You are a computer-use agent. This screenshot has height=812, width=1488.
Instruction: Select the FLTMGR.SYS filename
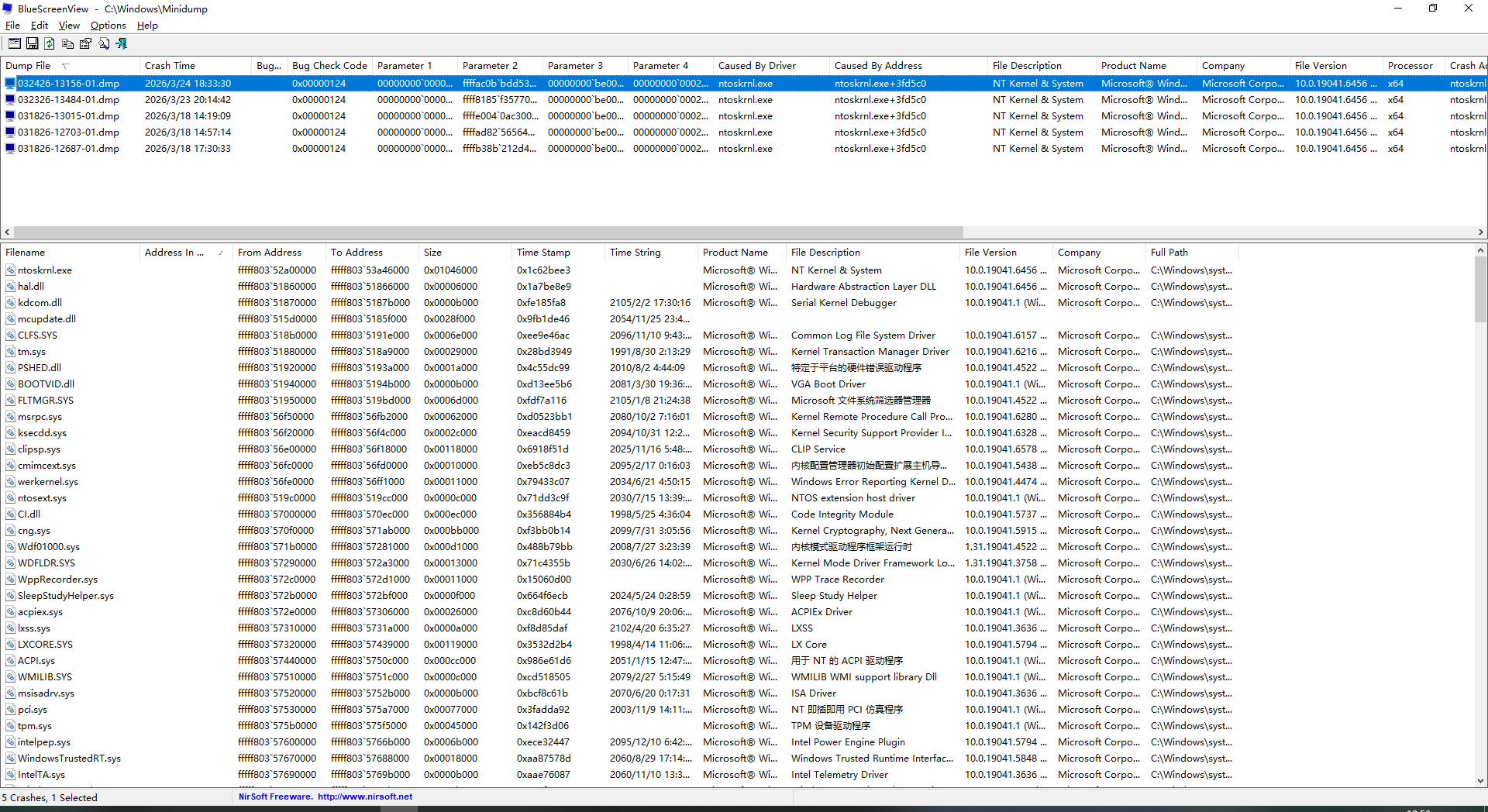tap(46, 401)
